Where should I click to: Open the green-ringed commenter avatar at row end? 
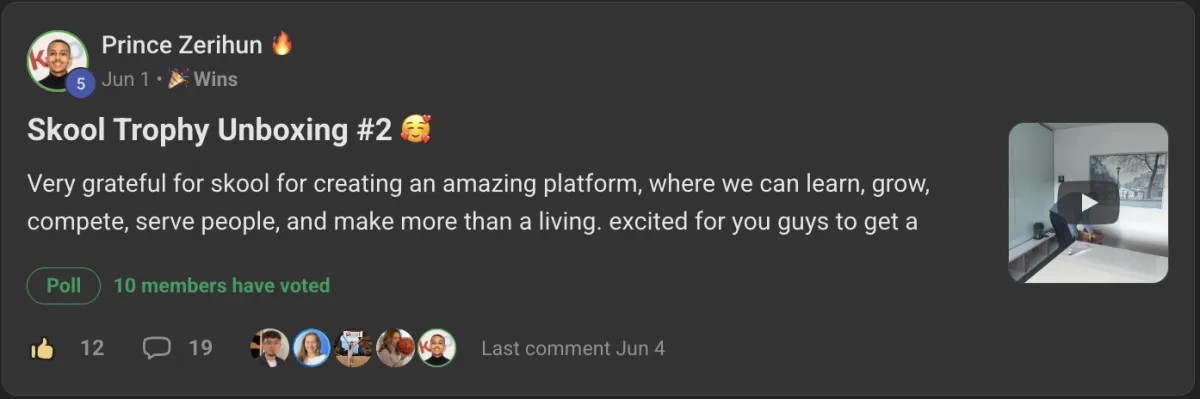point(437,348)
